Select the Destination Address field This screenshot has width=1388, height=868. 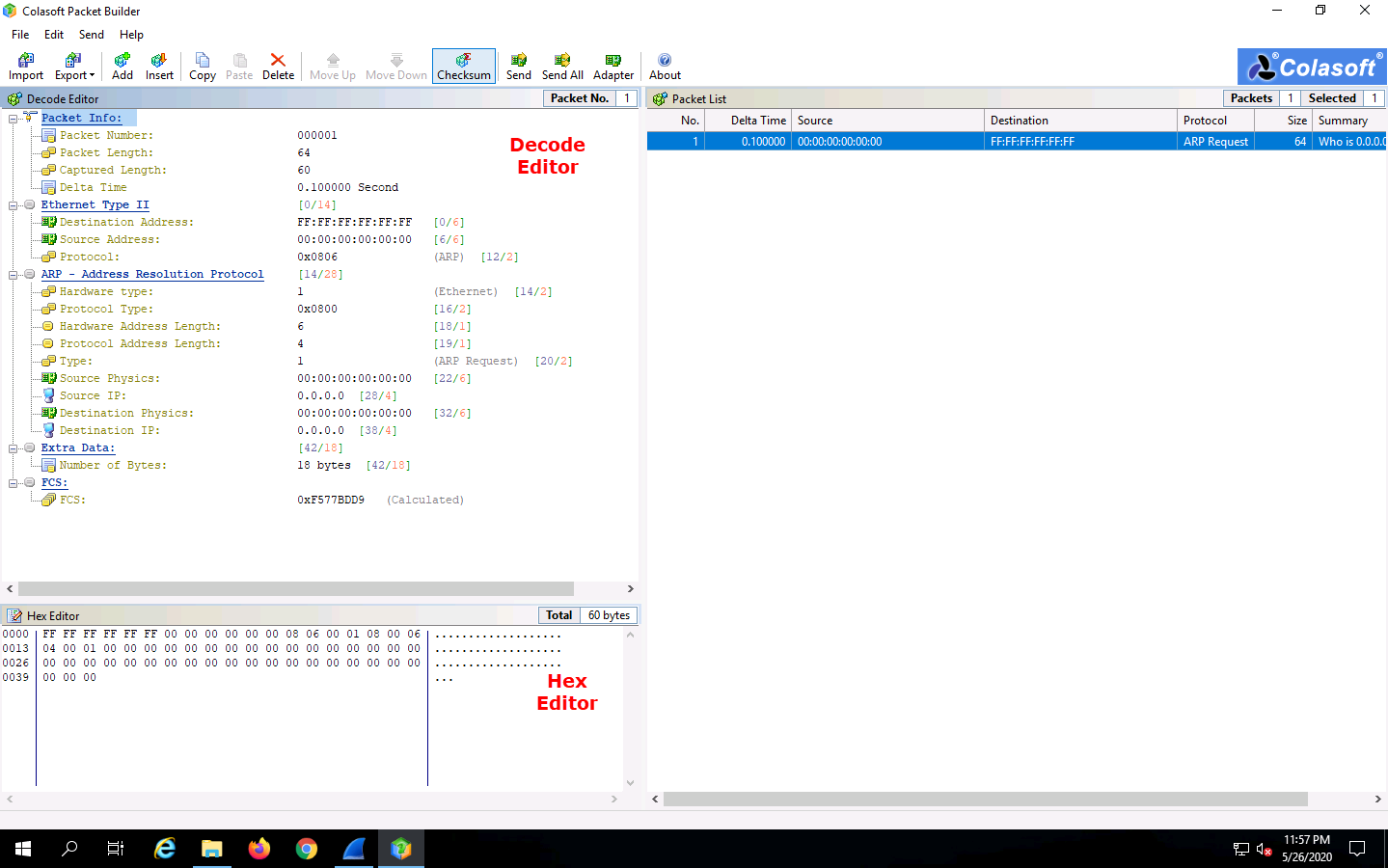coord(126,222)
